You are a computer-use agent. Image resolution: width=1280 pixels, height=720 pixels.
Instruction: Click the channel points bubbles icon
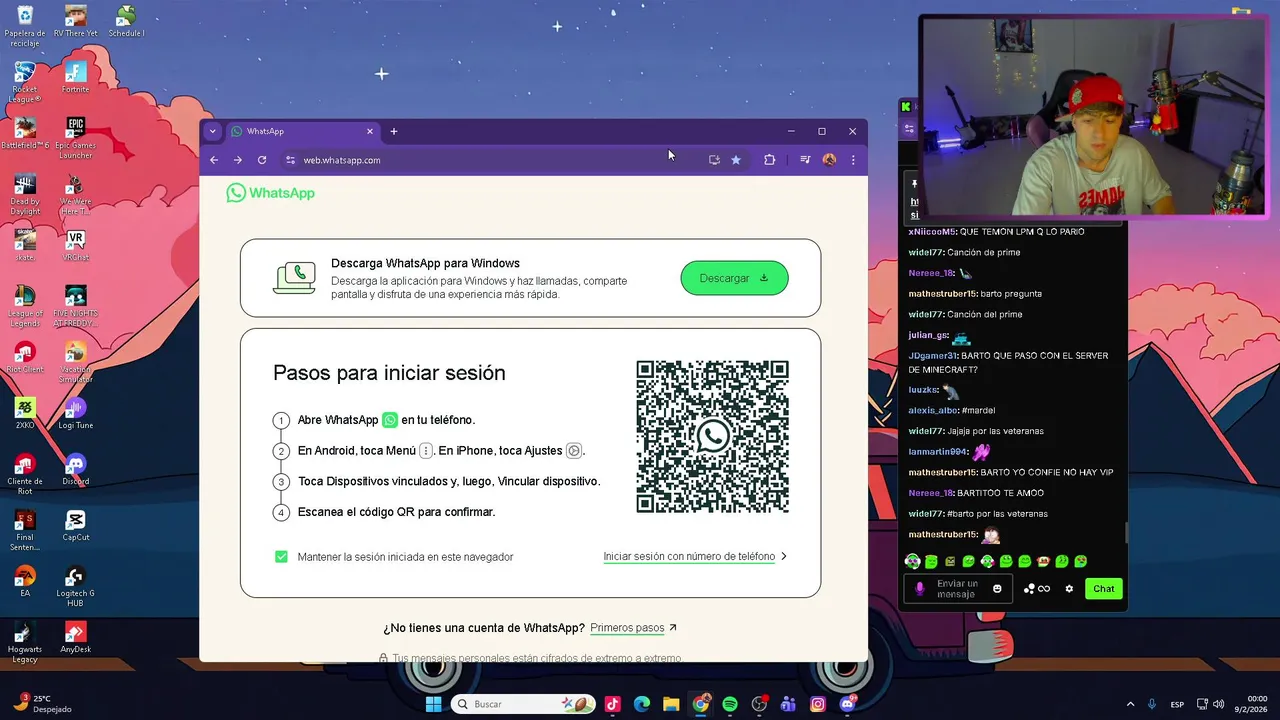pos(1029,589)
